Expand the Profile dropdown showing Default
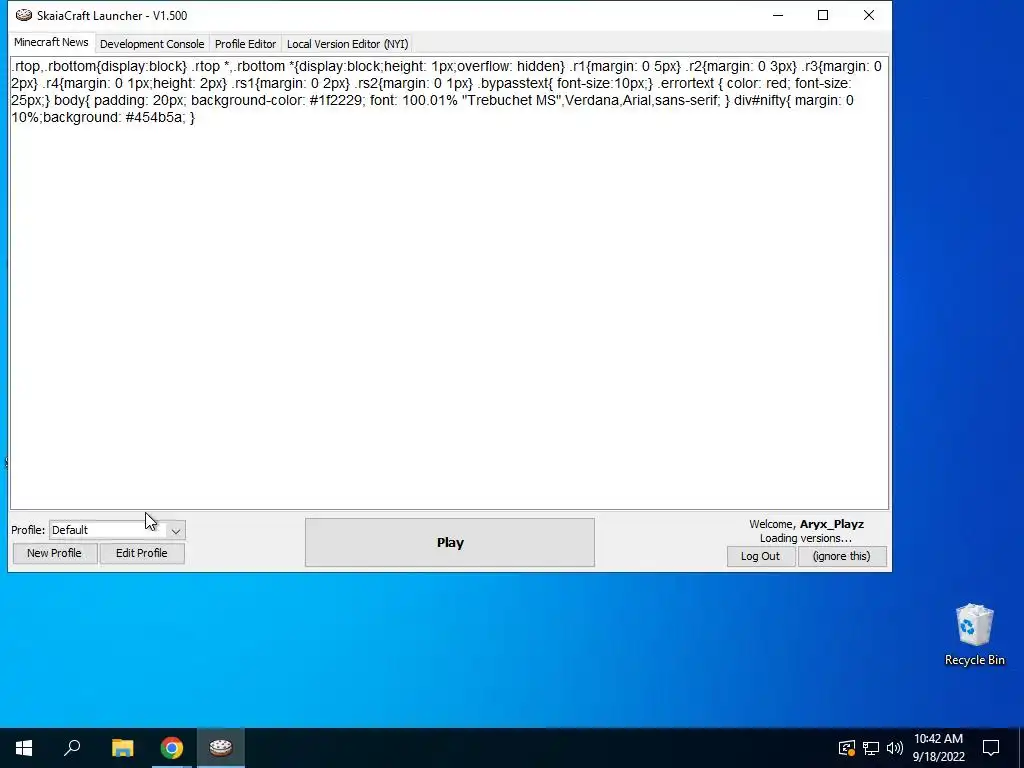The width and height of the screenshot is (1024, 768). pyautogui.click(x=118, y=530)
